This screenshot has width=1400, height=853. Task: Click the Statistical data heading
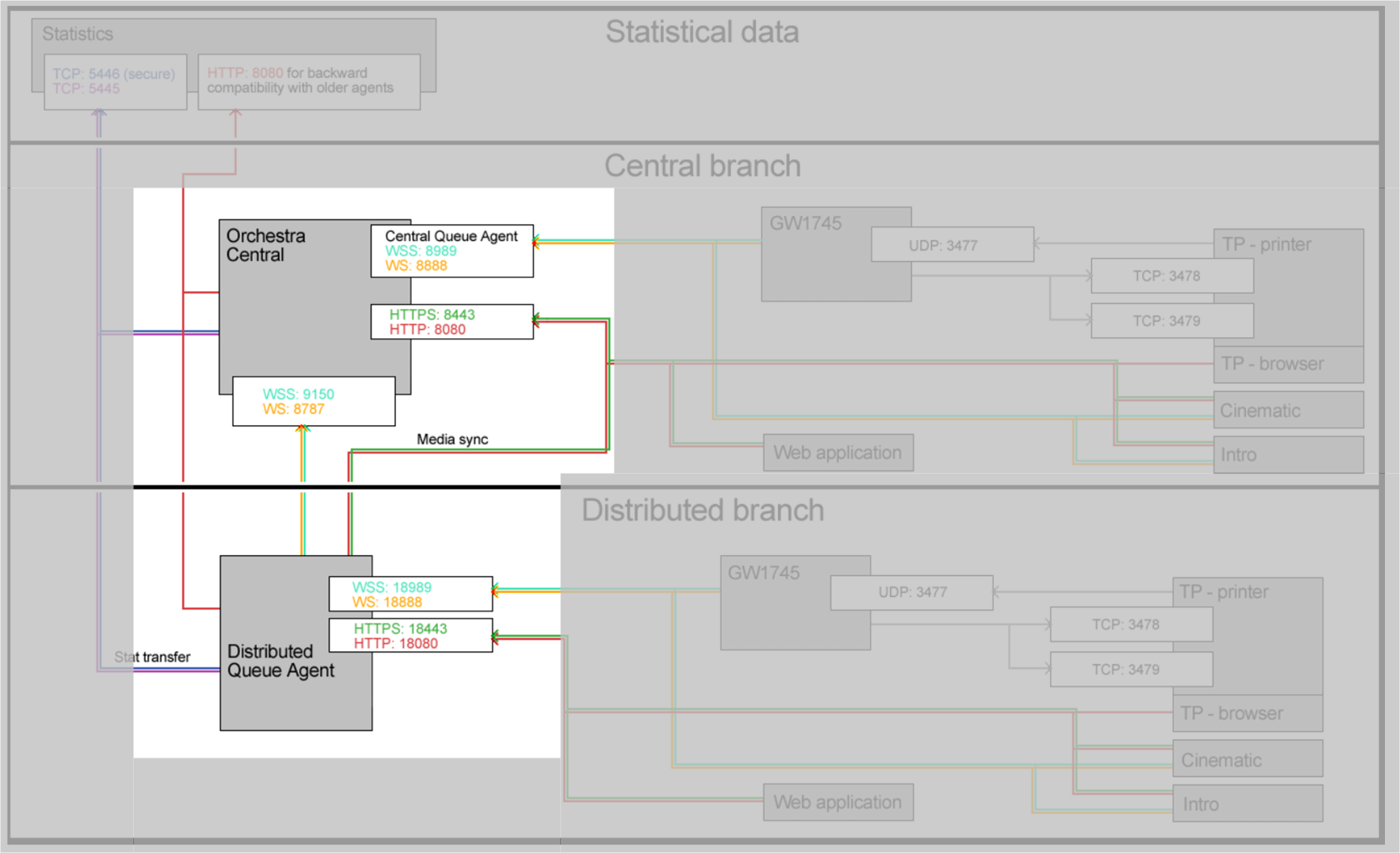pyautogui.click(x=702, y=33)
